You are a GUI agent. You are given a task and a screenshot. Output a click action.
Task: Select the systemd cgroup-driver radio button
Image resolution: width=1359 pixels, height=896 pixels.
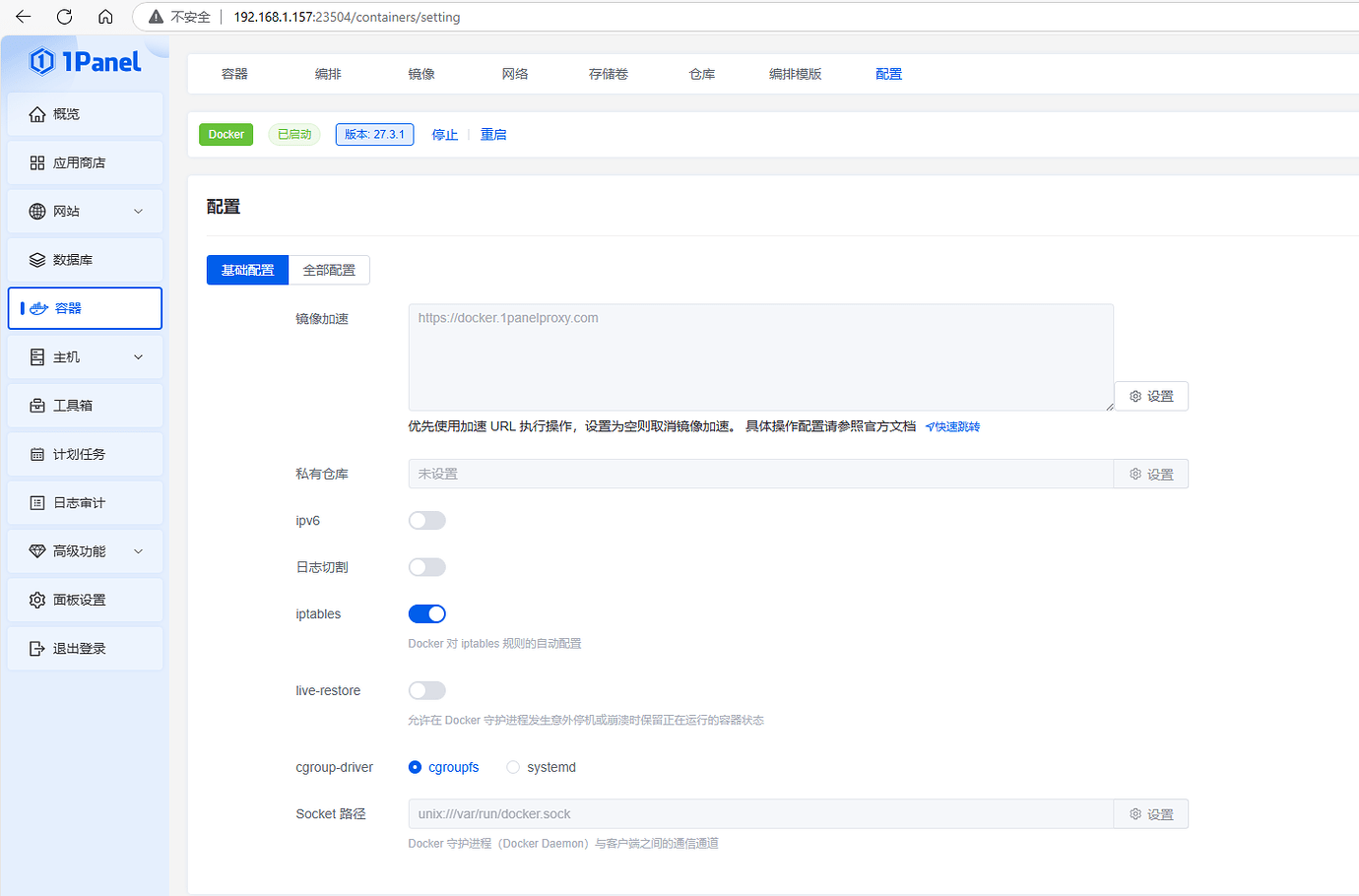512,766
